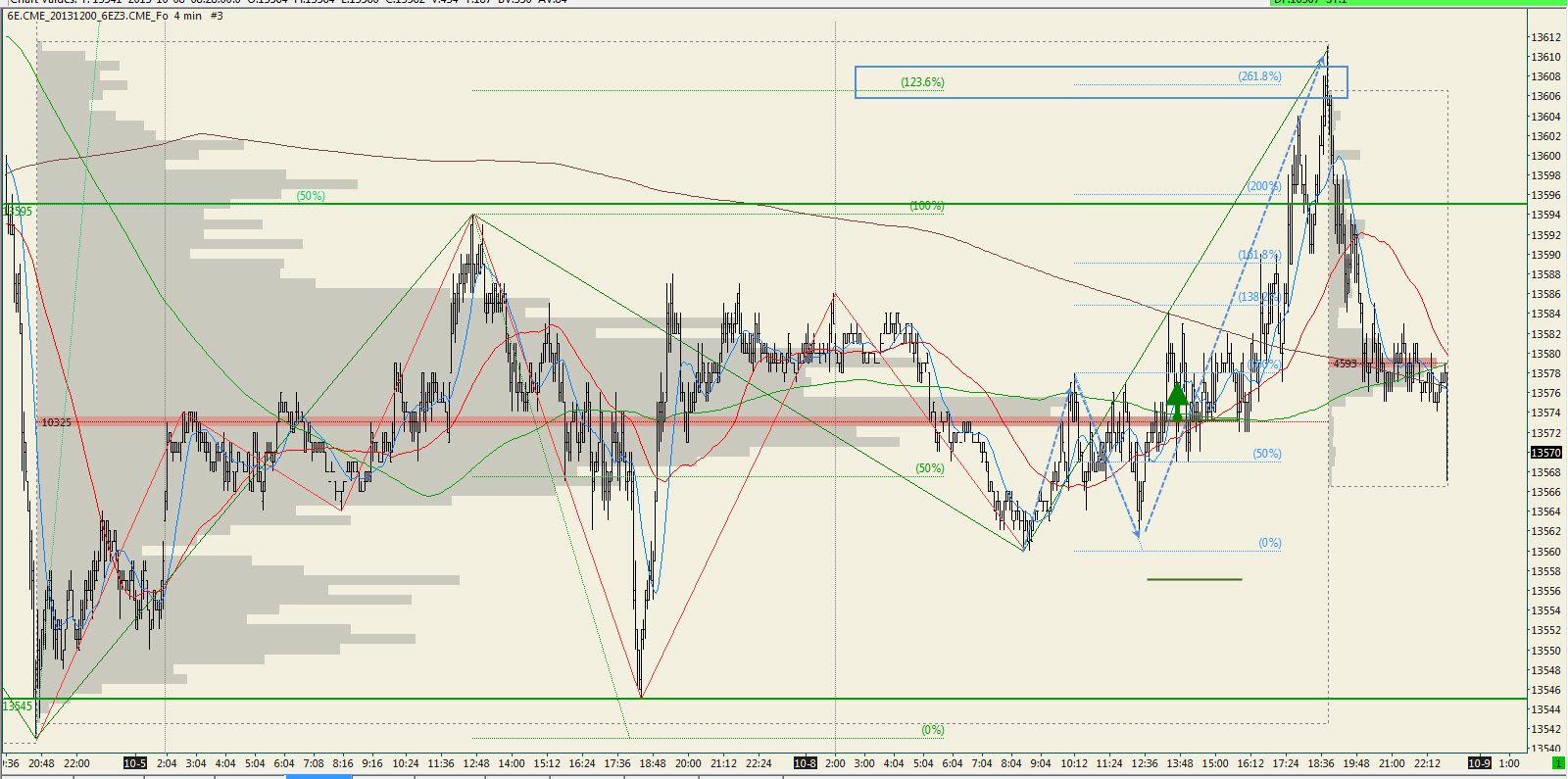This screenshot has width=1568, height=779.
Task: Click the blue (0%) Fibonacci label
Action: (x=1270, y=543)
